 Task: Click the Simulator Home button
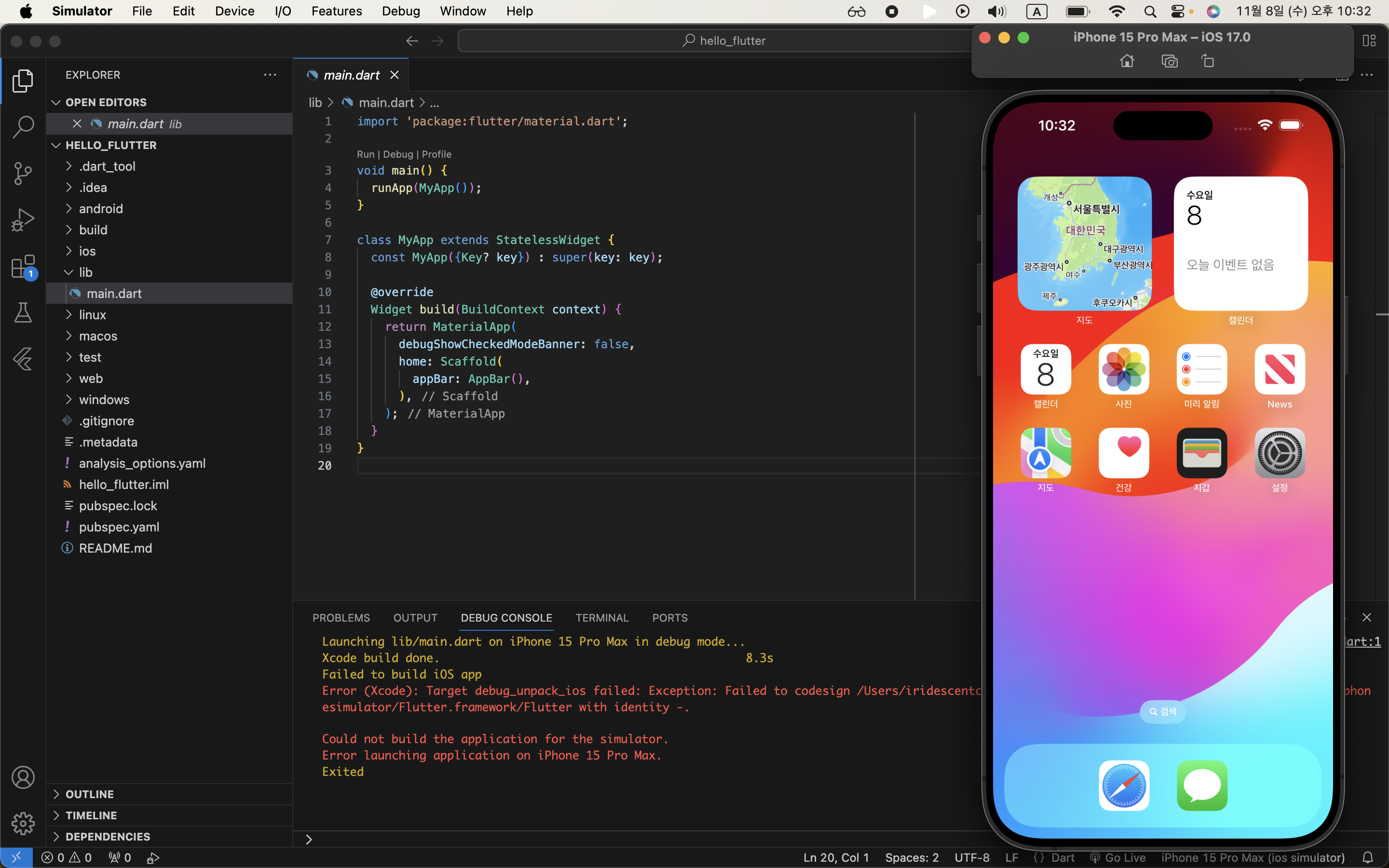[x=1127, y=61]
